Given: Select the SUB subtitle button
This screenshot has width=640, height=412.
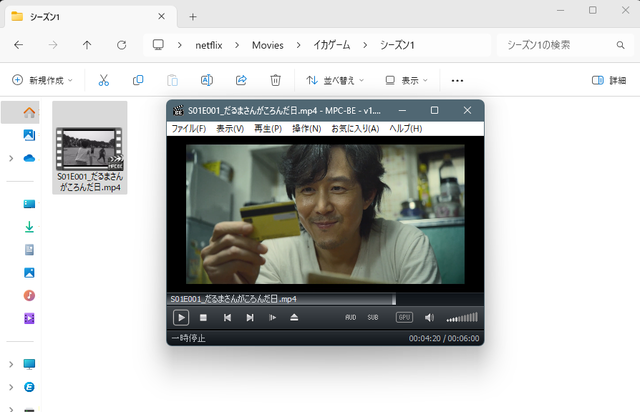Looking at the screenshot, I should [373, 317].
